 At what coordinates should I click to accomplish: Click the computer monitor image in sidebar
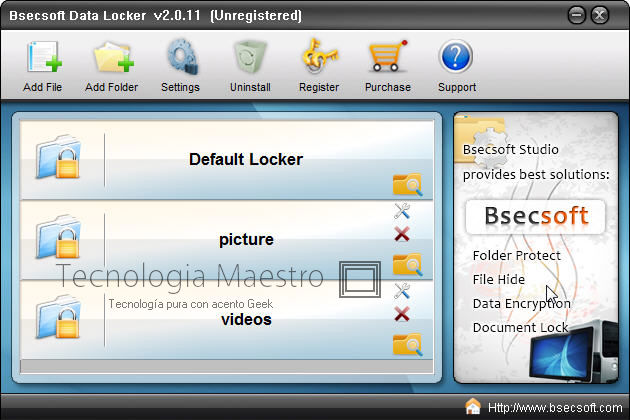point(573,352)
